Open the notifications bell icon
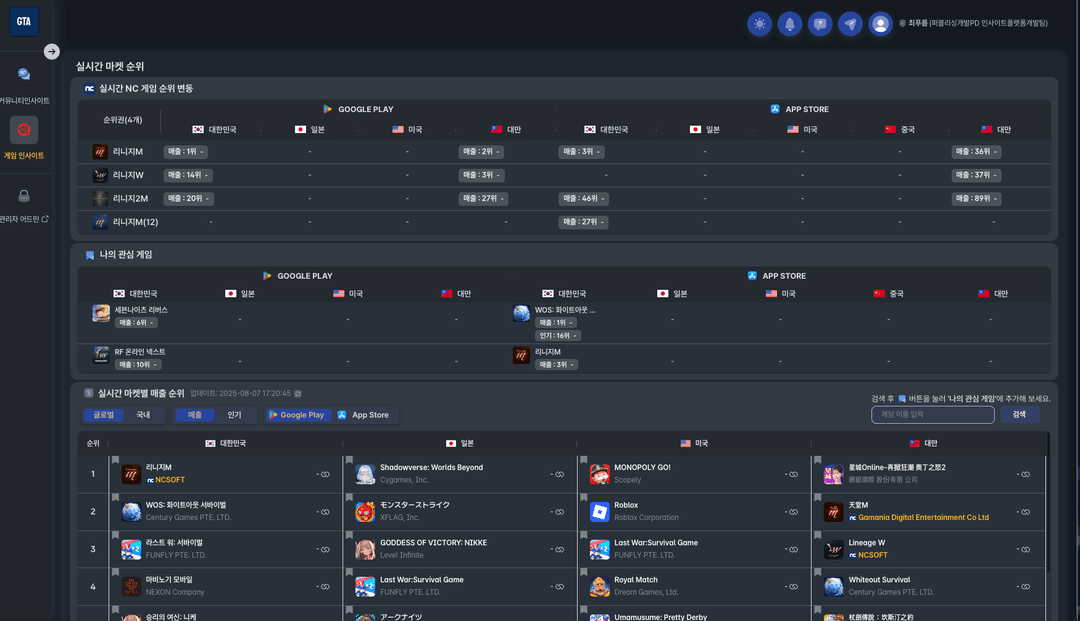 [x=790, y=24]
